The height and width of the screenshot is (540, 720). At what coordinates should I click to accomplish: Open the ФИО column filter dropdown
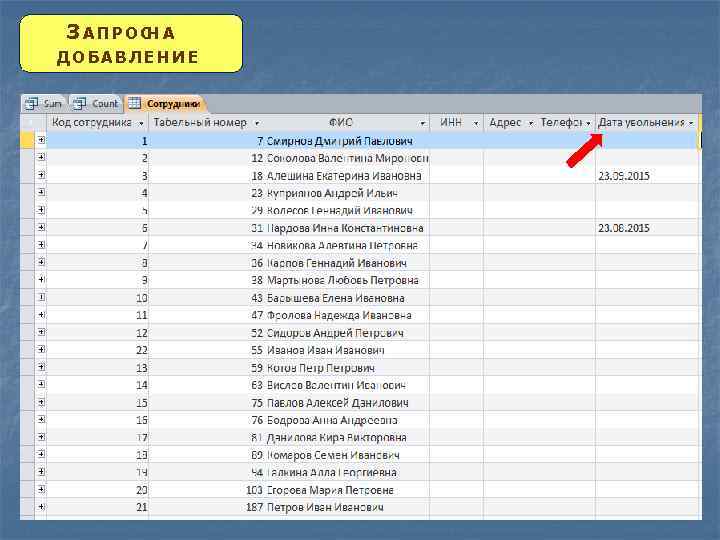(422, 123)
